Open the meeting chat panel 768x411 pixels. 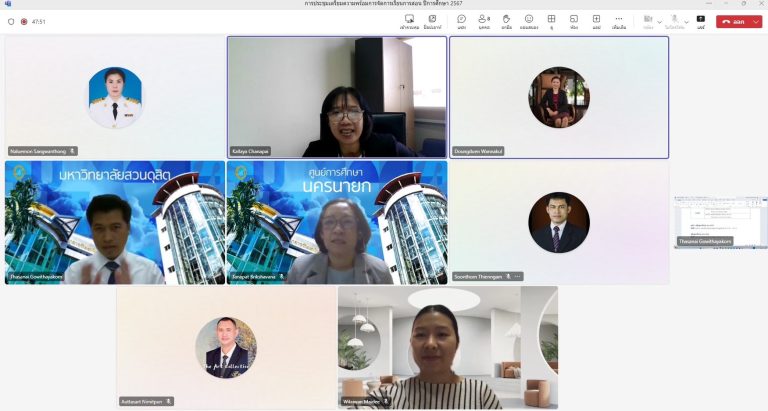461,20
